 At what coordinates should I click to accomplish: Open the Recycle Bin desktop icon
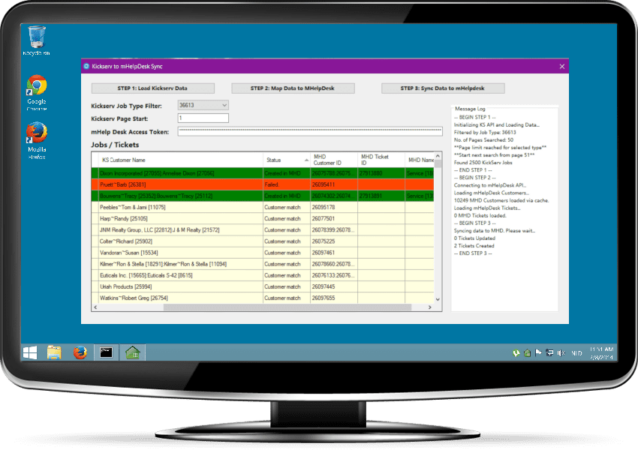click(38, 38)
